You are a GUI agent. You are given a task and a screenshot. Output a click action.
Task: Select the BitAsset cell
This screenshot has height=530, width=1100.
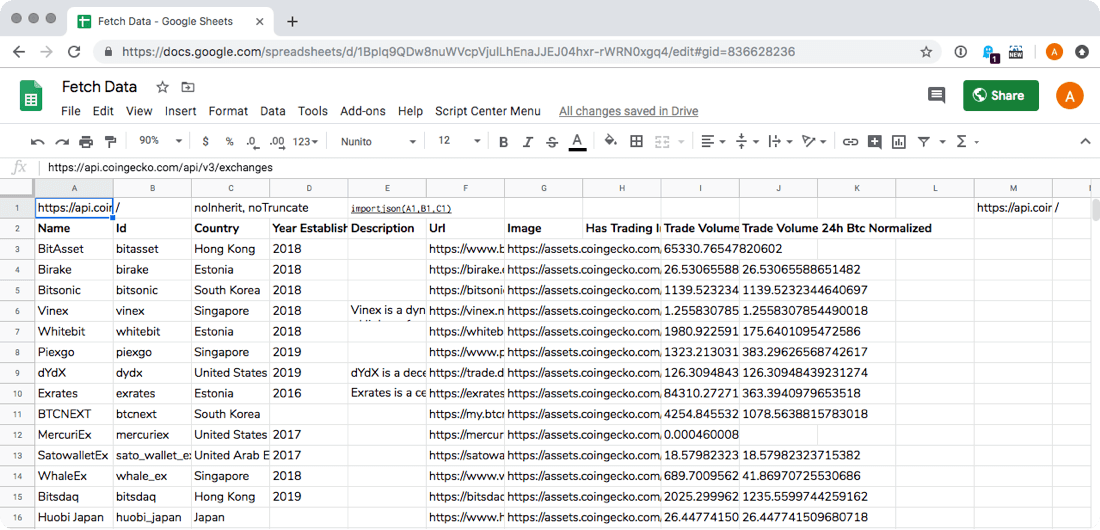[x=74, y=249]
